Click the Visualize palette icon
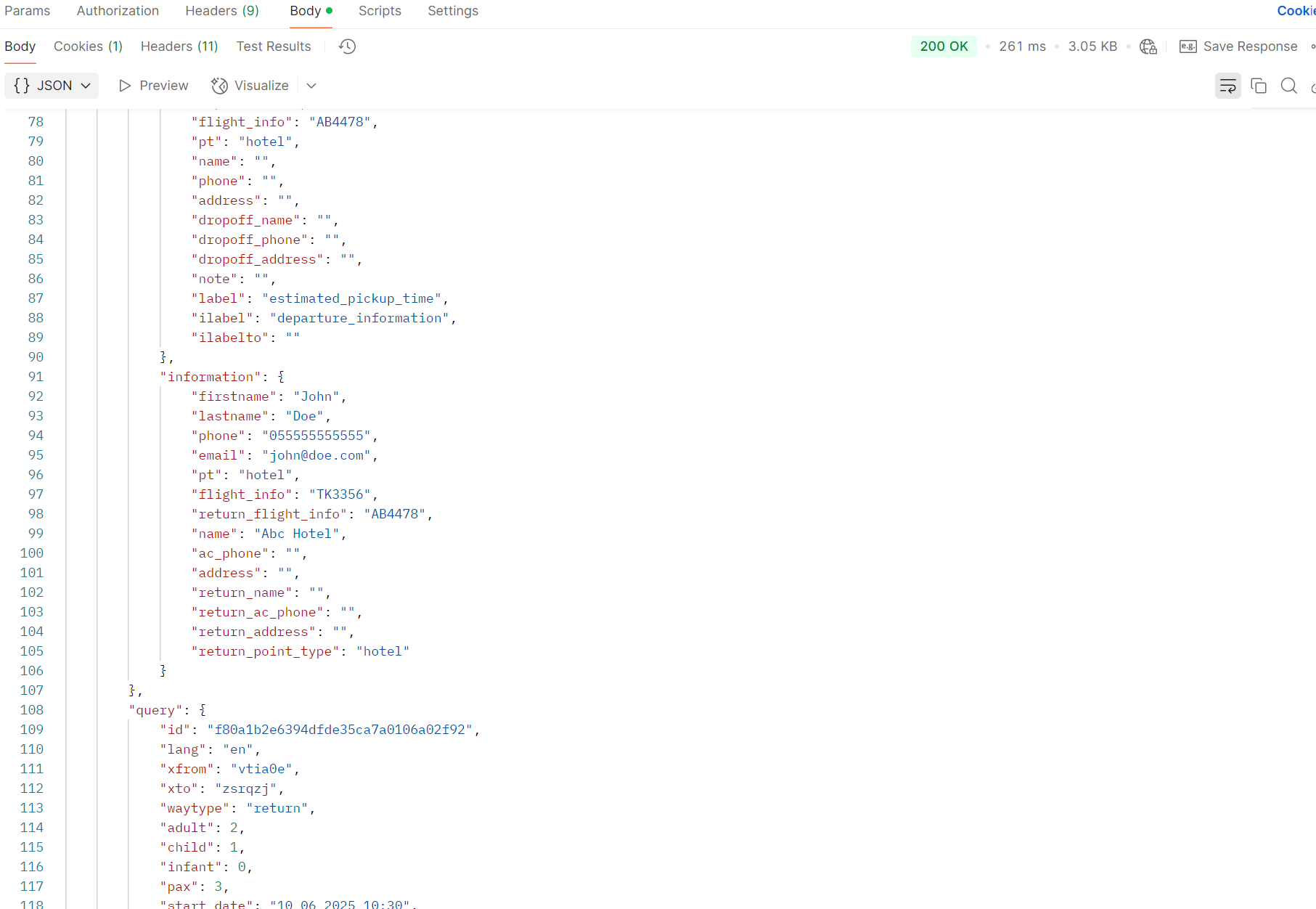 (x=219, y=86)
